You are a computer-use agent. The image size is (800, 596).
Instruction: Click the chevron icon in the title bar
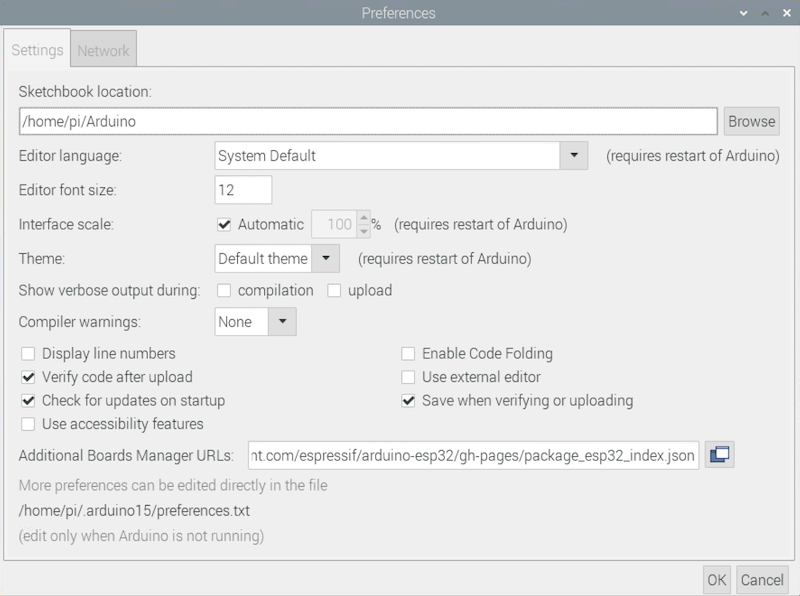744,12
